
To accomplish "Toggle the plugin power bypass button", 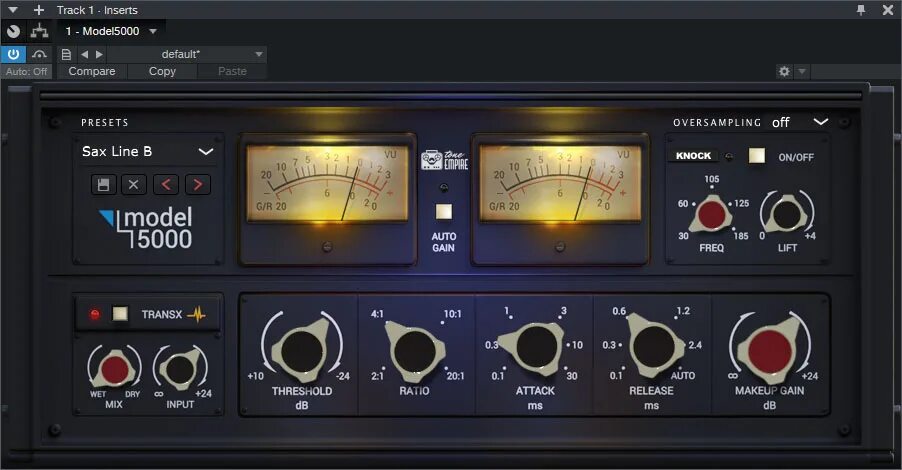I will pyautogui.click(x=13, y=54).
